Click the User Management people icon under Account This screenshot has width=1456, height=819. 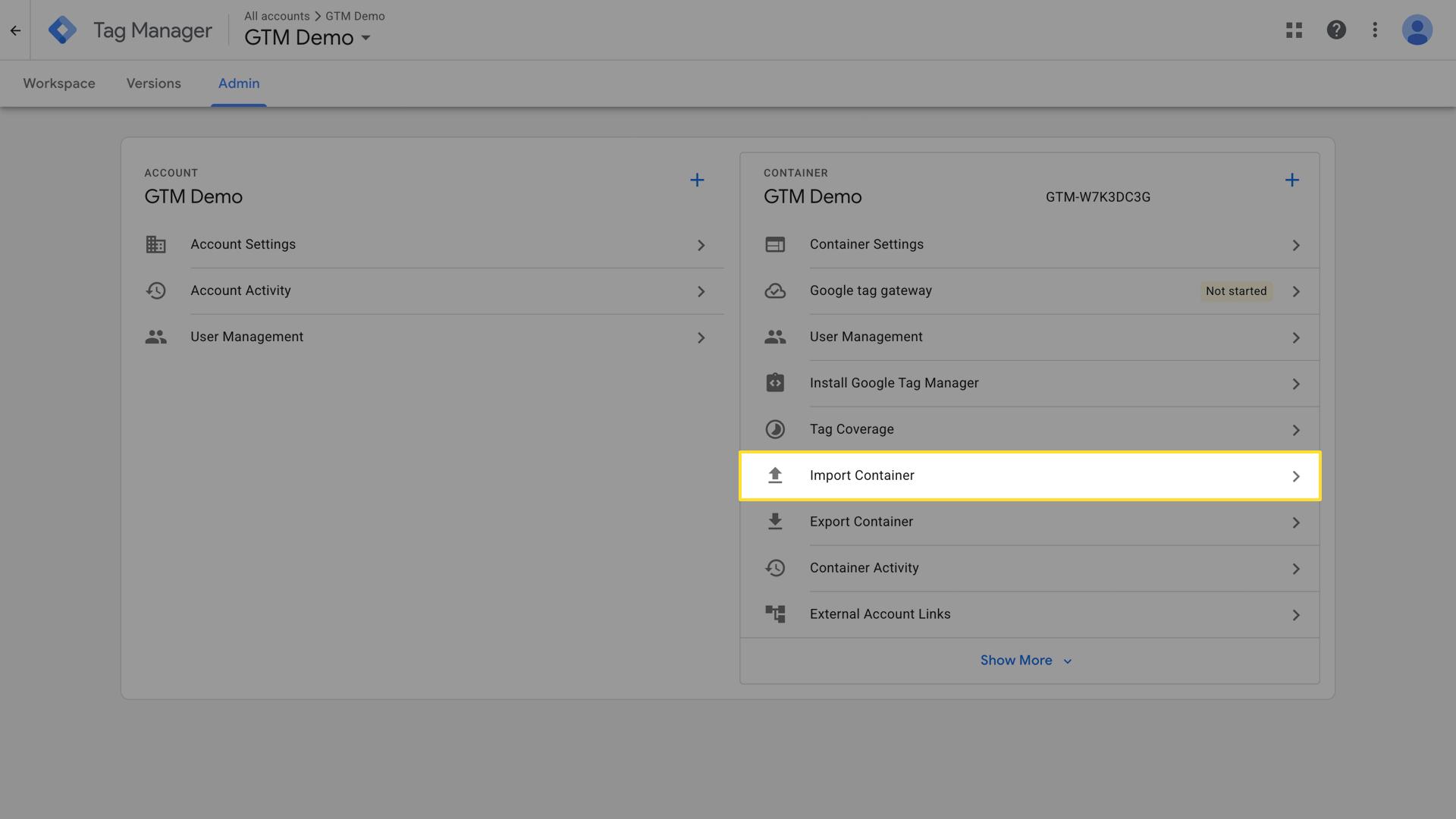click(x=155, y=337)
